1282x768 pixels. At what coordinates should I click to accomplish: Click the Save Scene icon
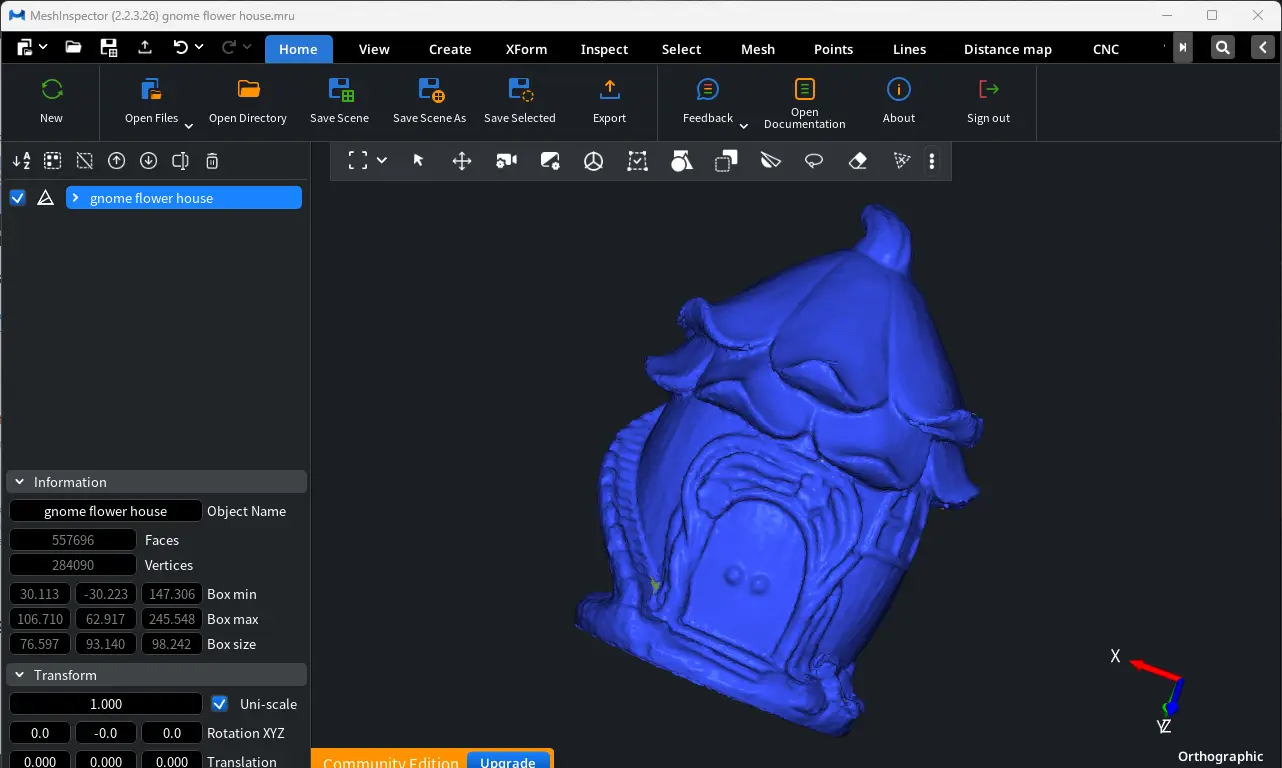340,90
